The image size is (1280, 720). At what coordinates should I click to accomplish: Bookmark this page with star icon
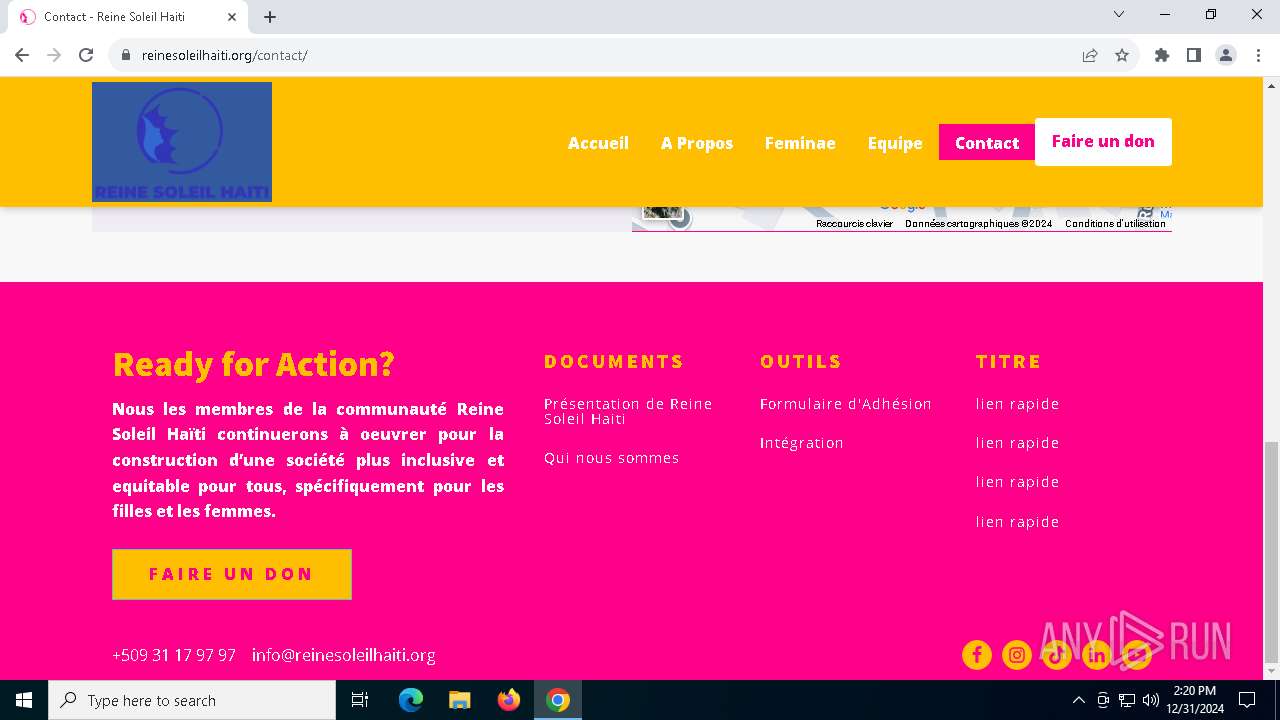pos(1122,55)
